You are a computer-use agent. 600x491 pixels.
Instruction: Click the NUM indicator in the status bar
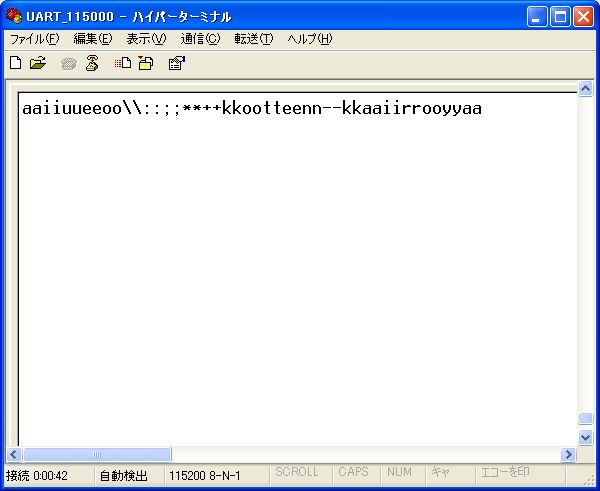(399, 472)
